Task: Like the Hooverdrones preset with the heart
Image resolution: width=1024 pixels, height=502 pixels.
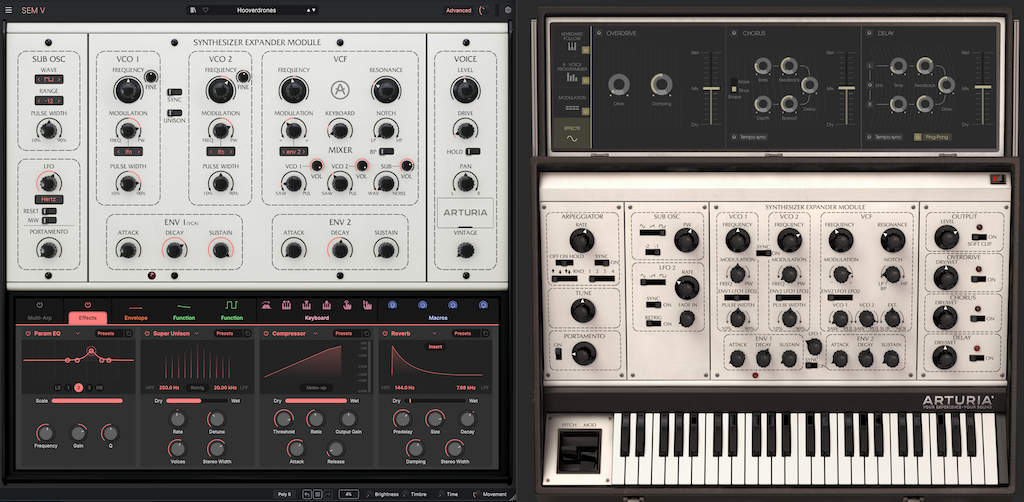Action: [x=205, y=10]
